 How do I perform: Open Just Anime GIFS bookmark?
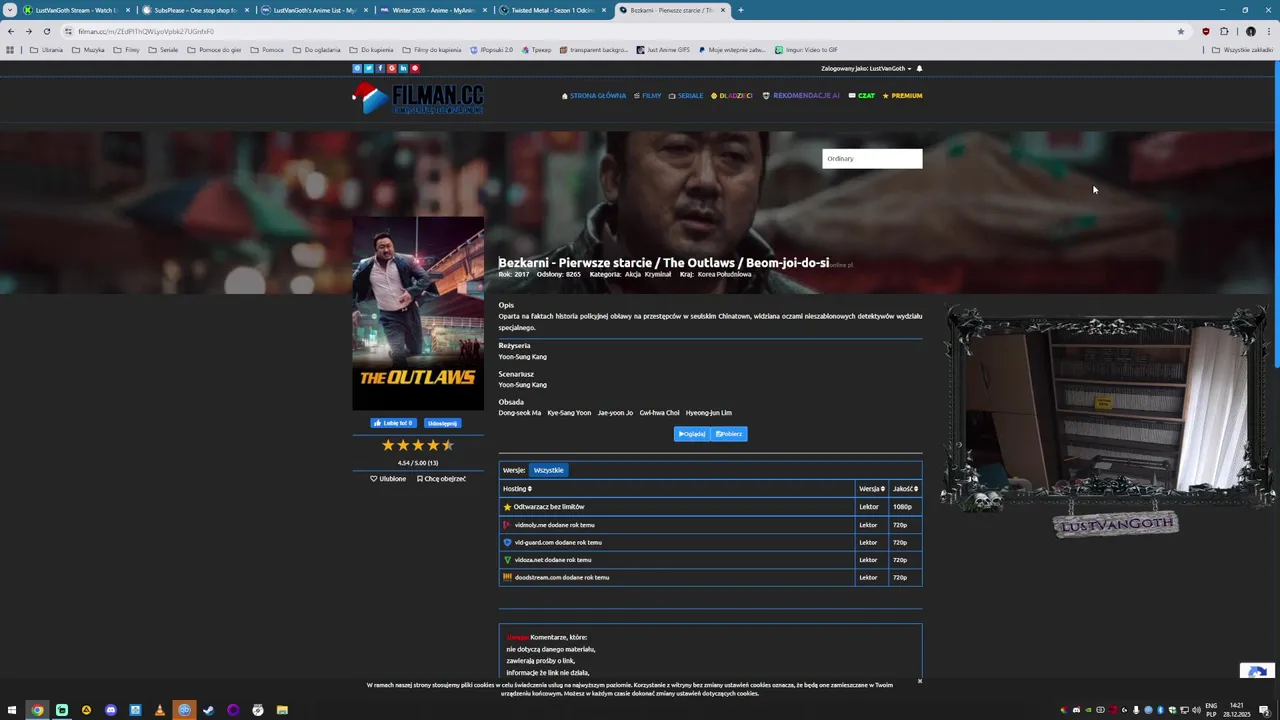(663, 50)
